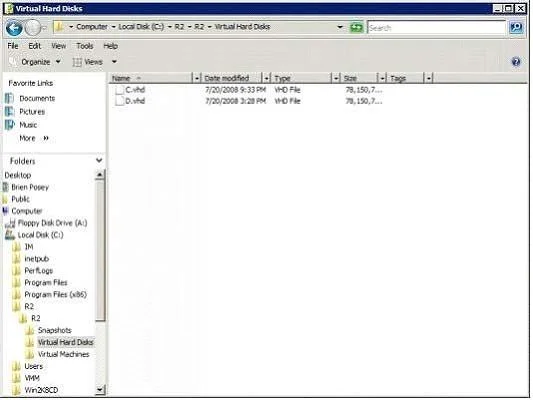Open the Help question mark icon

point(516,62)
